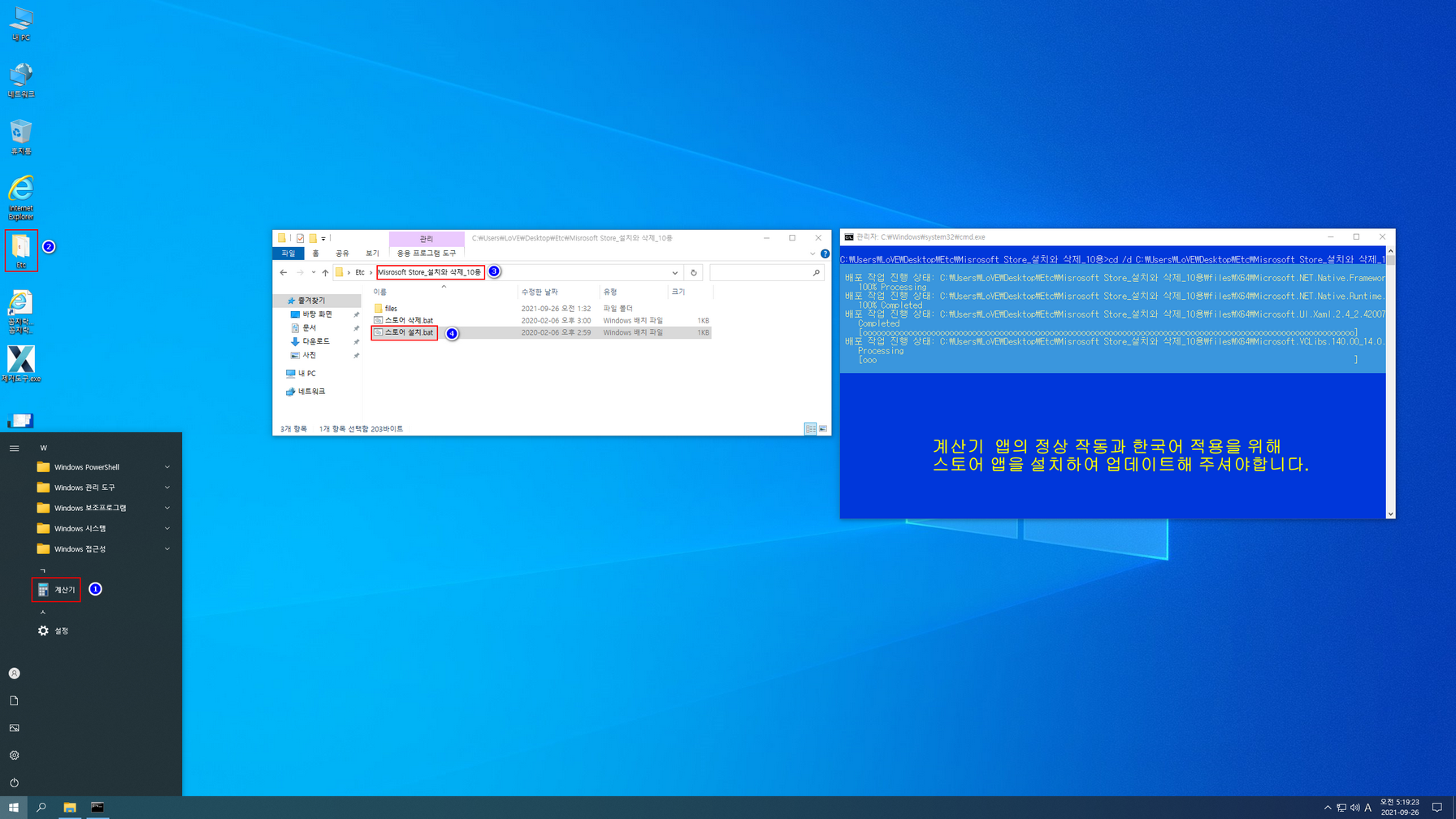Screen dimensions: 1456x819
Task: Select the 스토어 설치.bat file
Action: point(541,332)
